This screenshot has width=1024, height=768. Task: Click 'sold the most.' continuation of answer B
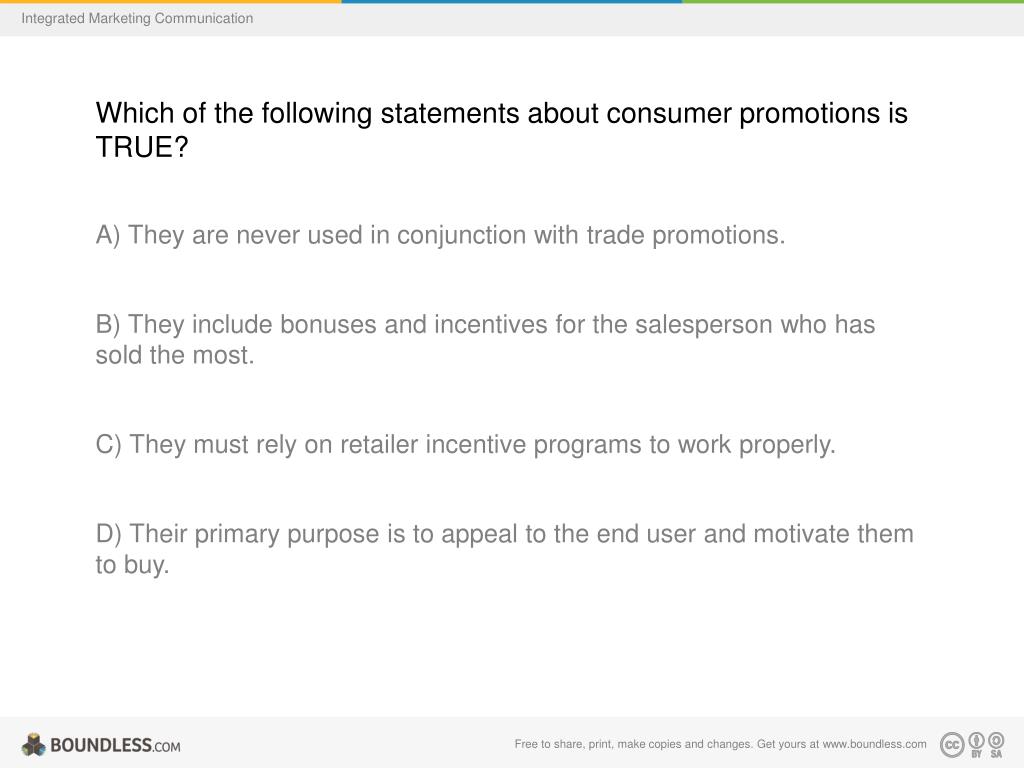tap(175, 355)
